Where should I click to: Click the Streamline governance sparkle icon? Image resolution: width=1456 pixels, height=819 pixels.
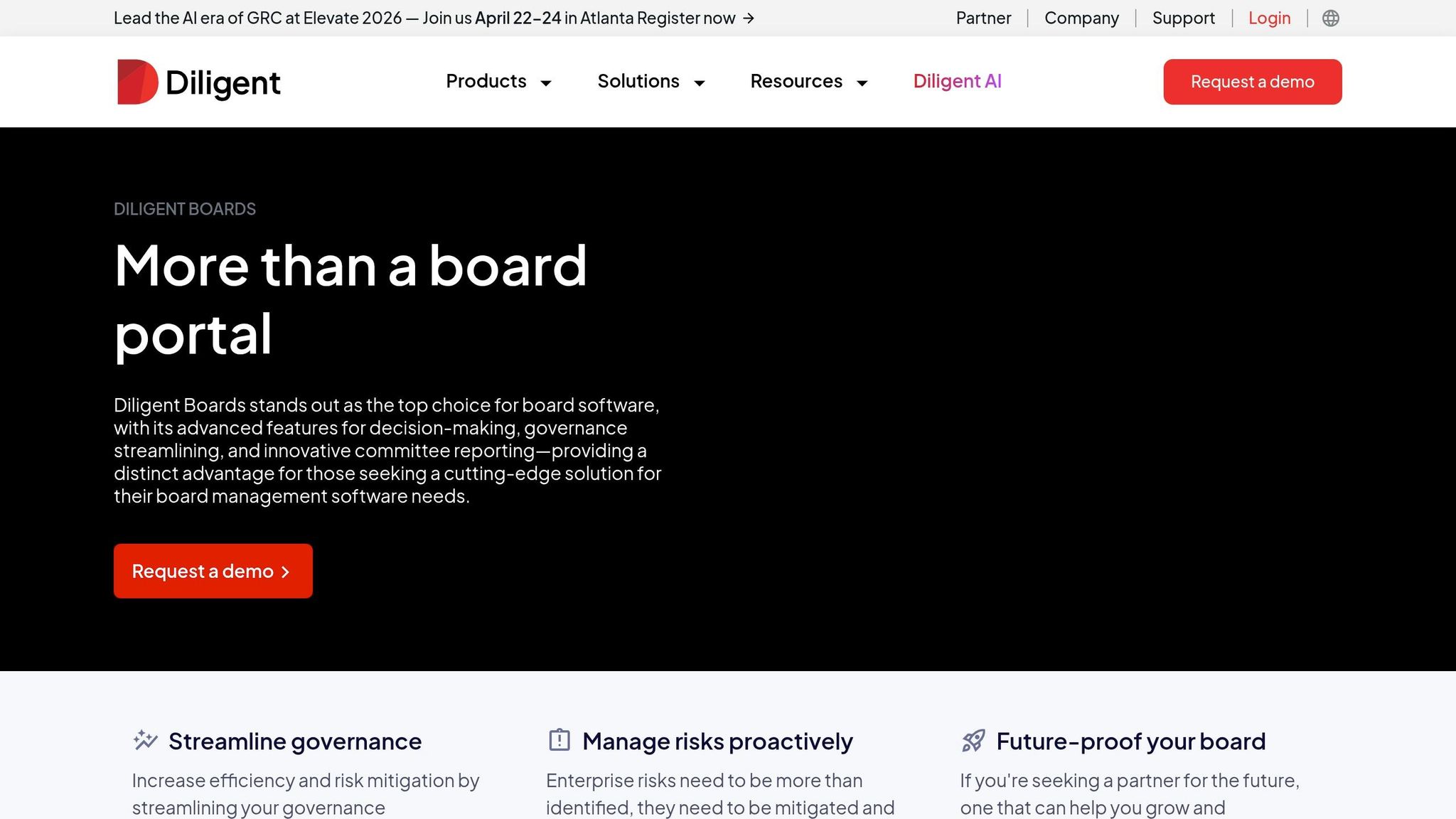[144, 740]
